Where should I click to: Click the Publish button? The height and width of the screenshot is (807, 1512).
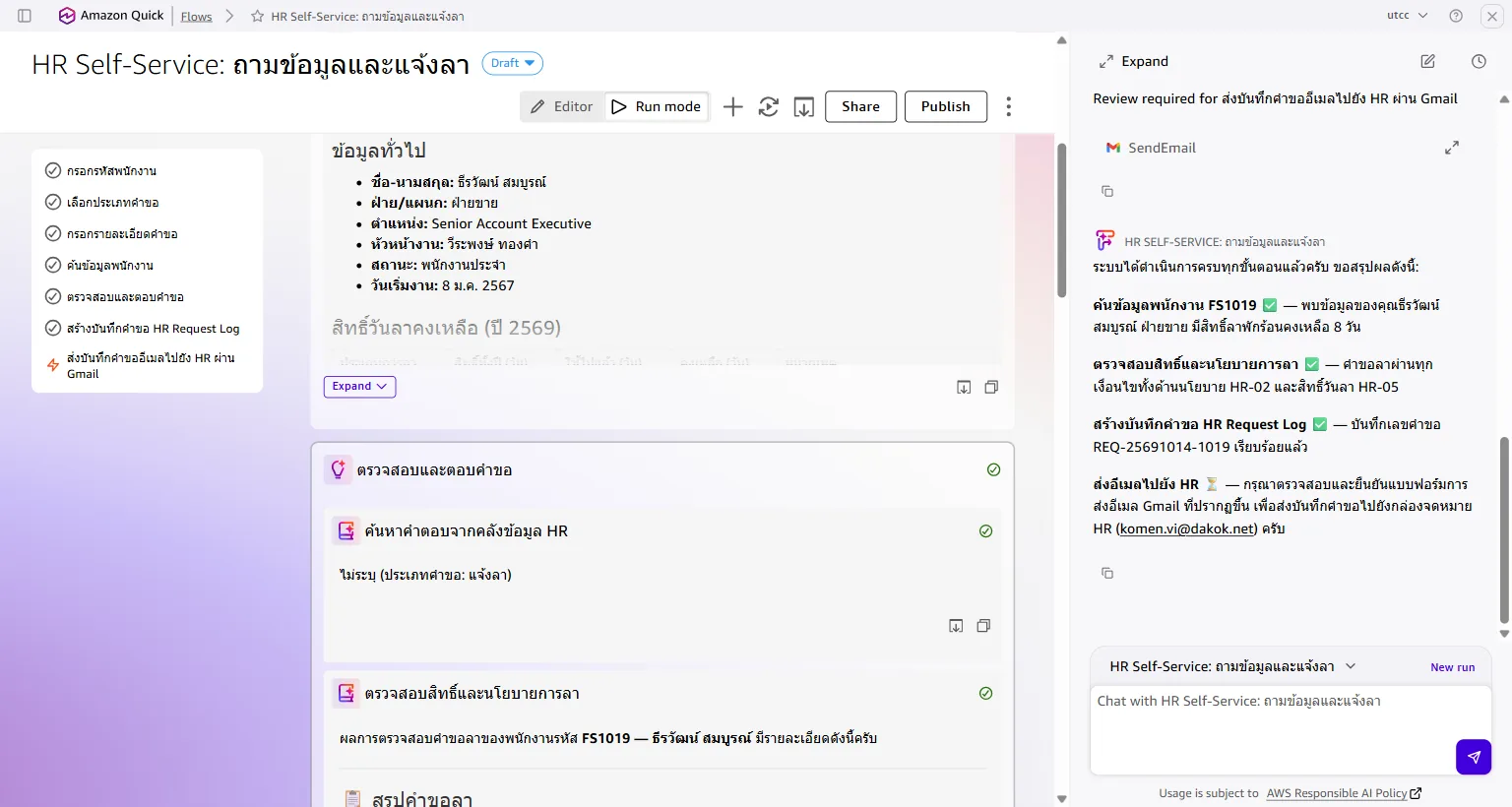pos(945,106)
